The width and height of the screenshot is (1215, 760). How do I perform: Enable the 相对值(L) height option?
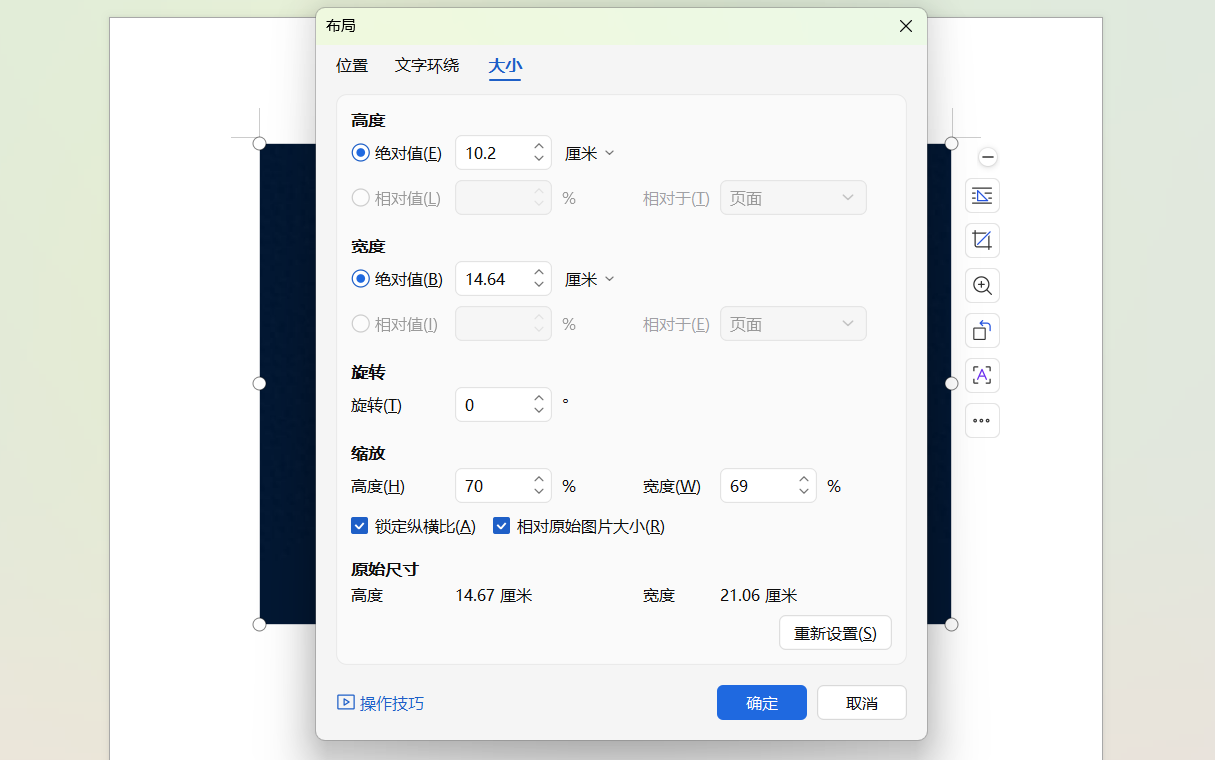360,197
